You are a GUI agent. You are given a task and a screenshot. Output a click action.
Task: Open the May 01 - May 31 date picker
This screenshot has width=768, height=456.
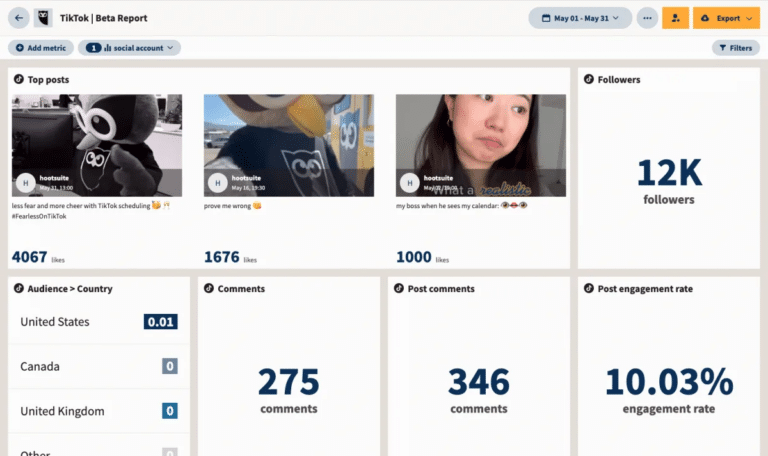[580, 18]
